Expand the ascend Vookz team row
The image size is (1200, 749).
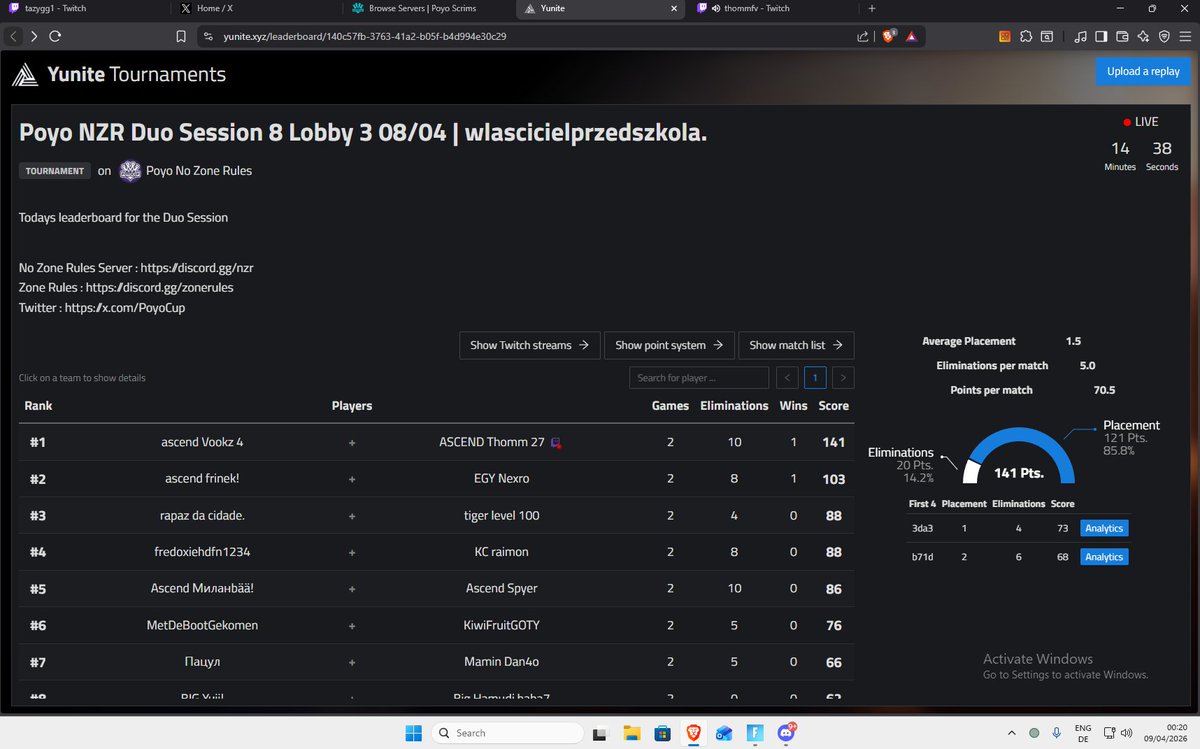tap(436, 442)
